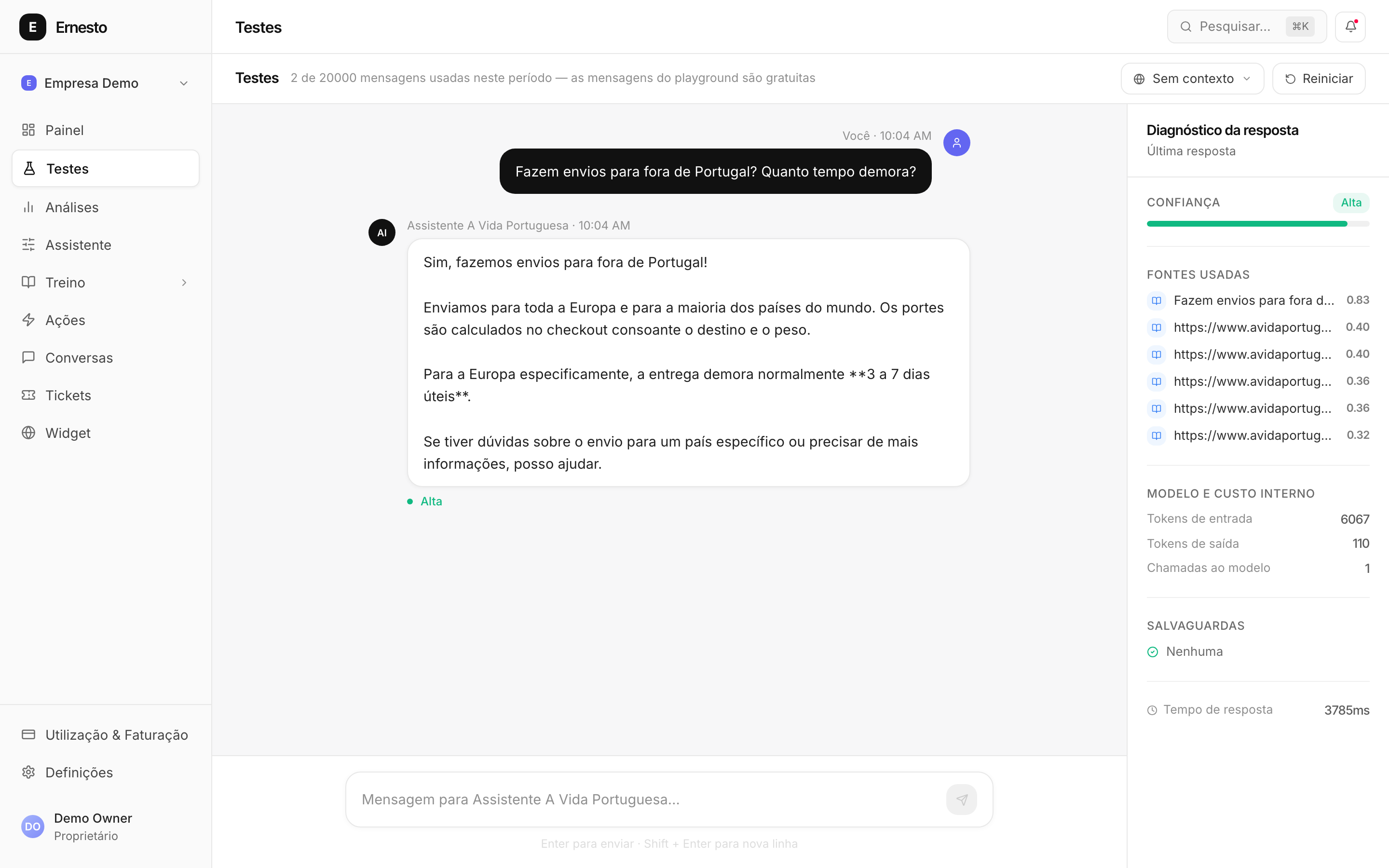Image resolution: width=1389 pixels, height=868 pixels.
Task: Click the Reiniciar button
Action: coord(1319,79)
